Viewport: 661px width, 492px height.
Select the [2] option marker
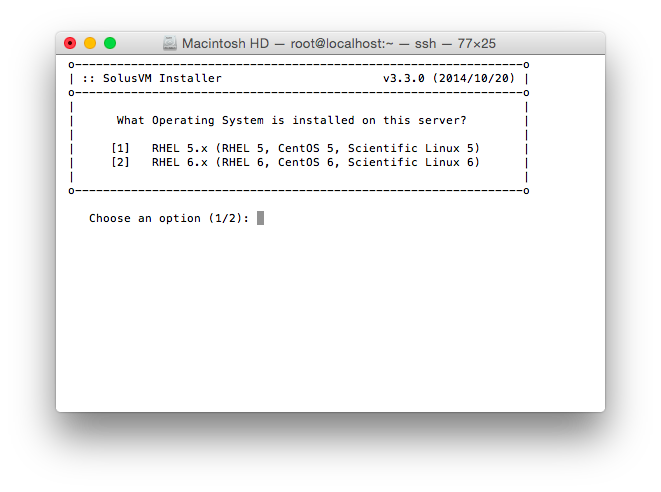(x=121, y=162)
